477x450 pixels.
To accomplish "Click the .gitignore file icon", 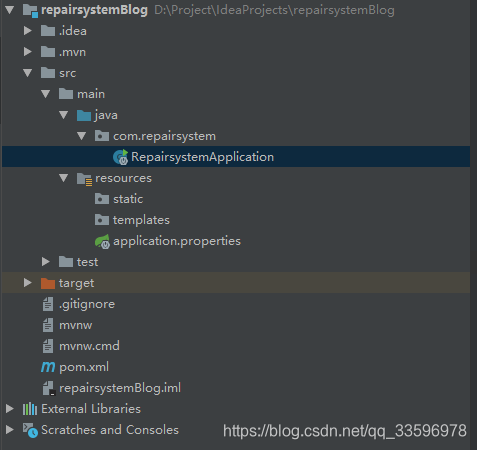I will 48,304.
